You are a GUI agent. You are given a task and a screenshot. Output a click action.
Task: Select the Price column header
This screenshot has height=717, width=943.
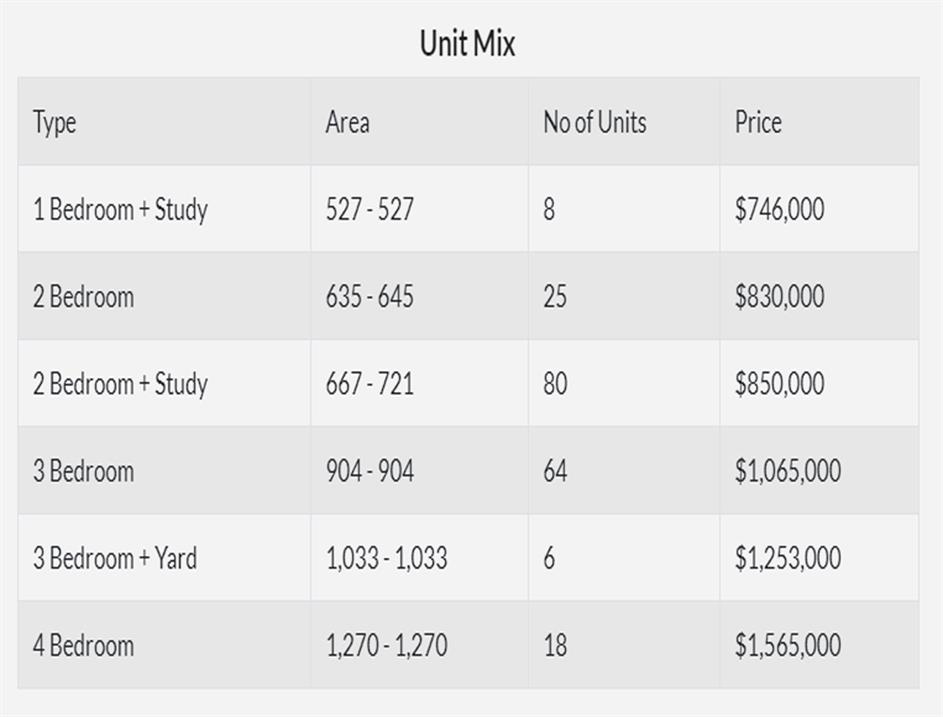758,122
